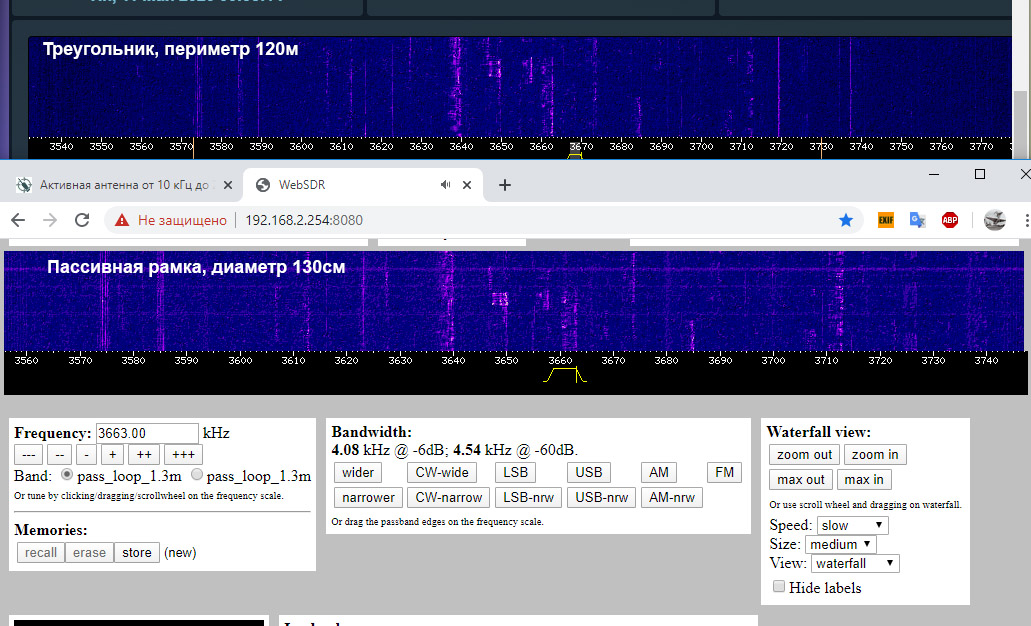Switch to LSB mode
Viewport: 1031px width, 626px height.
tap(516, 473)
